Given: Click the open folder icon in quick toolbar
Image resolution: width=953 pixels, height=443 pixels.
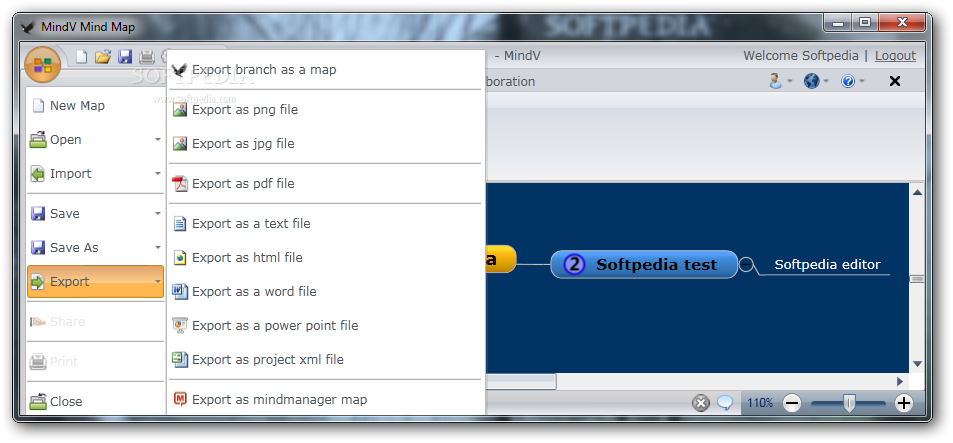Looking at the screenshot, I should tap(103, 57).
